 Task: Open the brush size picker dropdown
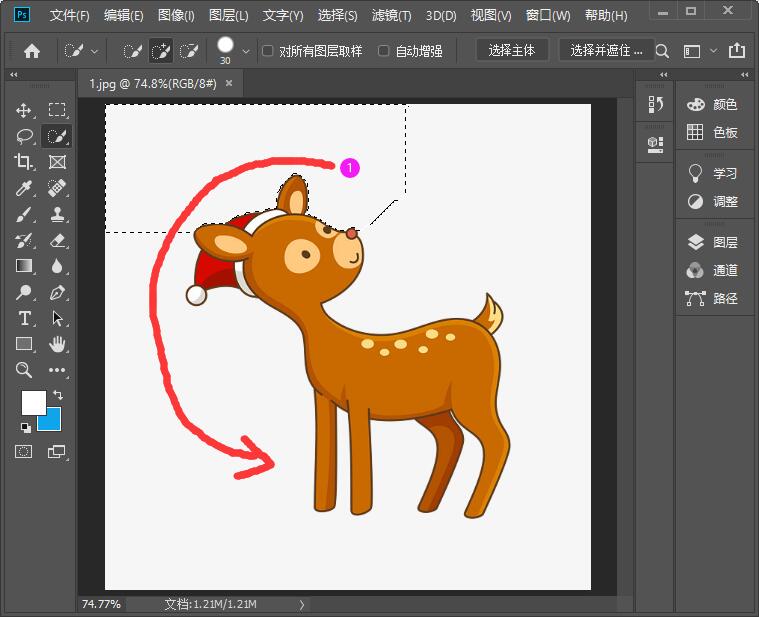247,51
